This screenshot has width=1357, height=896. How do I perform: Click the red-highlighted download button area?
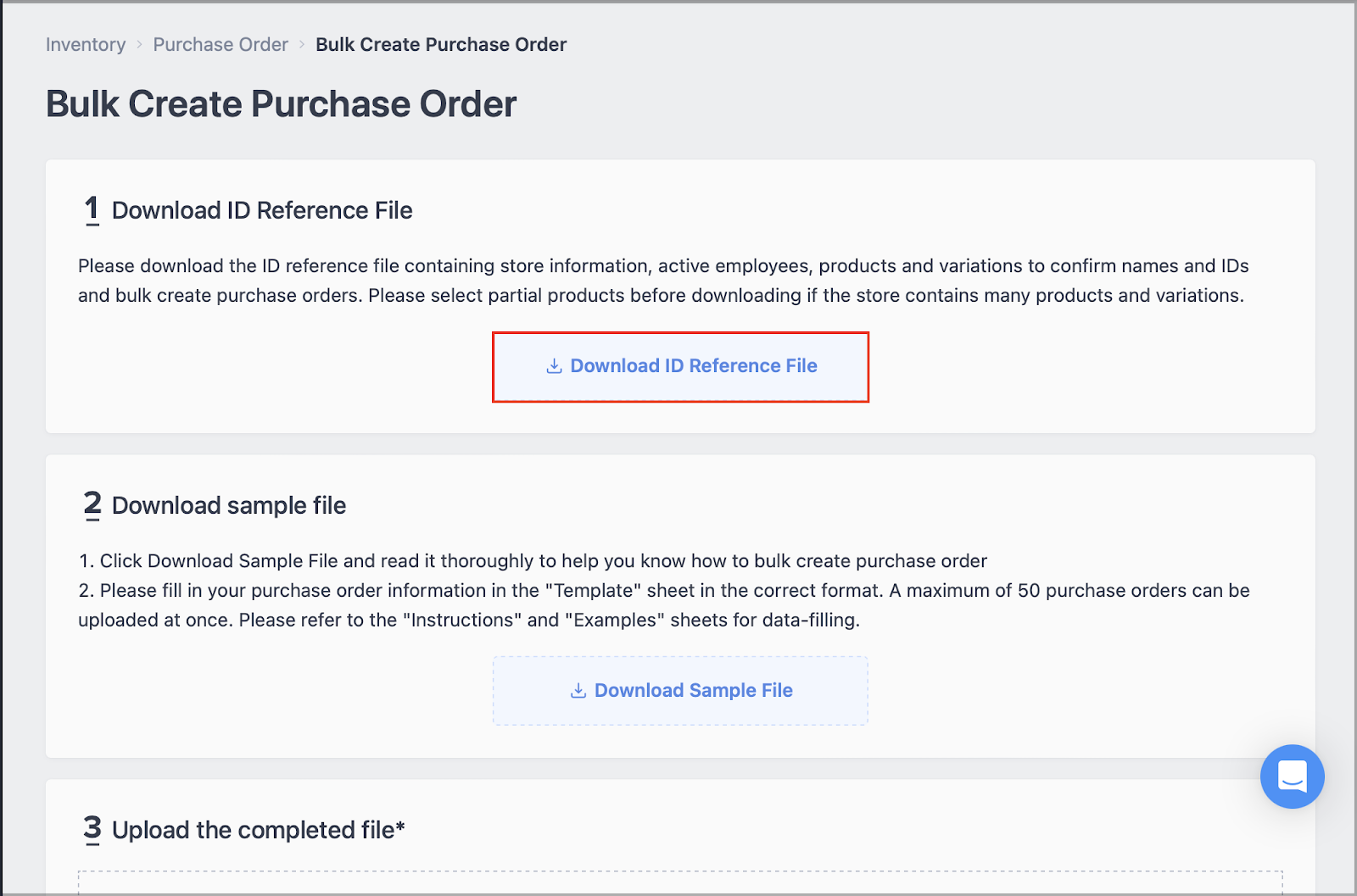point(679,365)
